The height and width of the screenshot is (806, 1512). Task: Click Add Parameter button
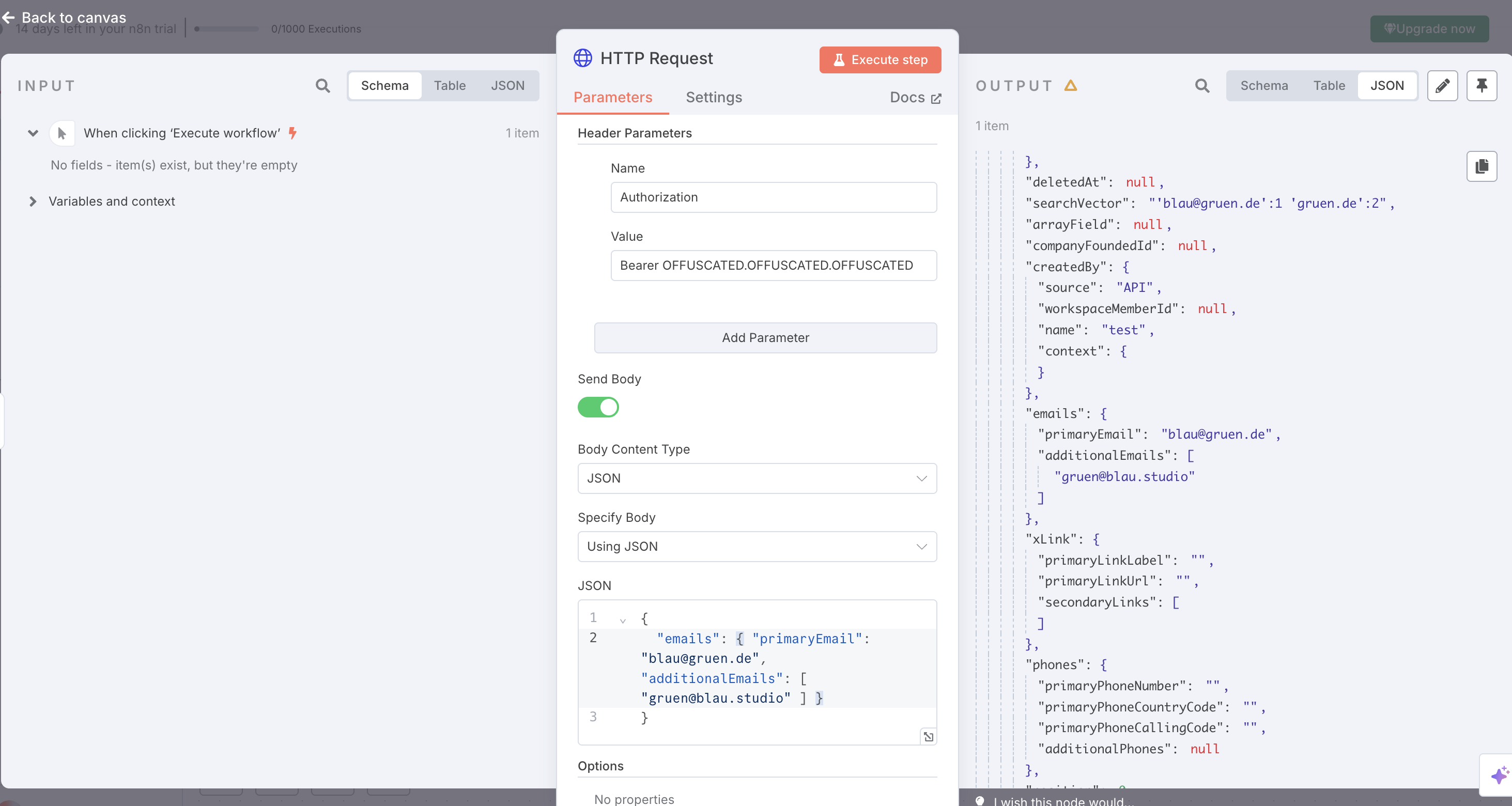765,337
